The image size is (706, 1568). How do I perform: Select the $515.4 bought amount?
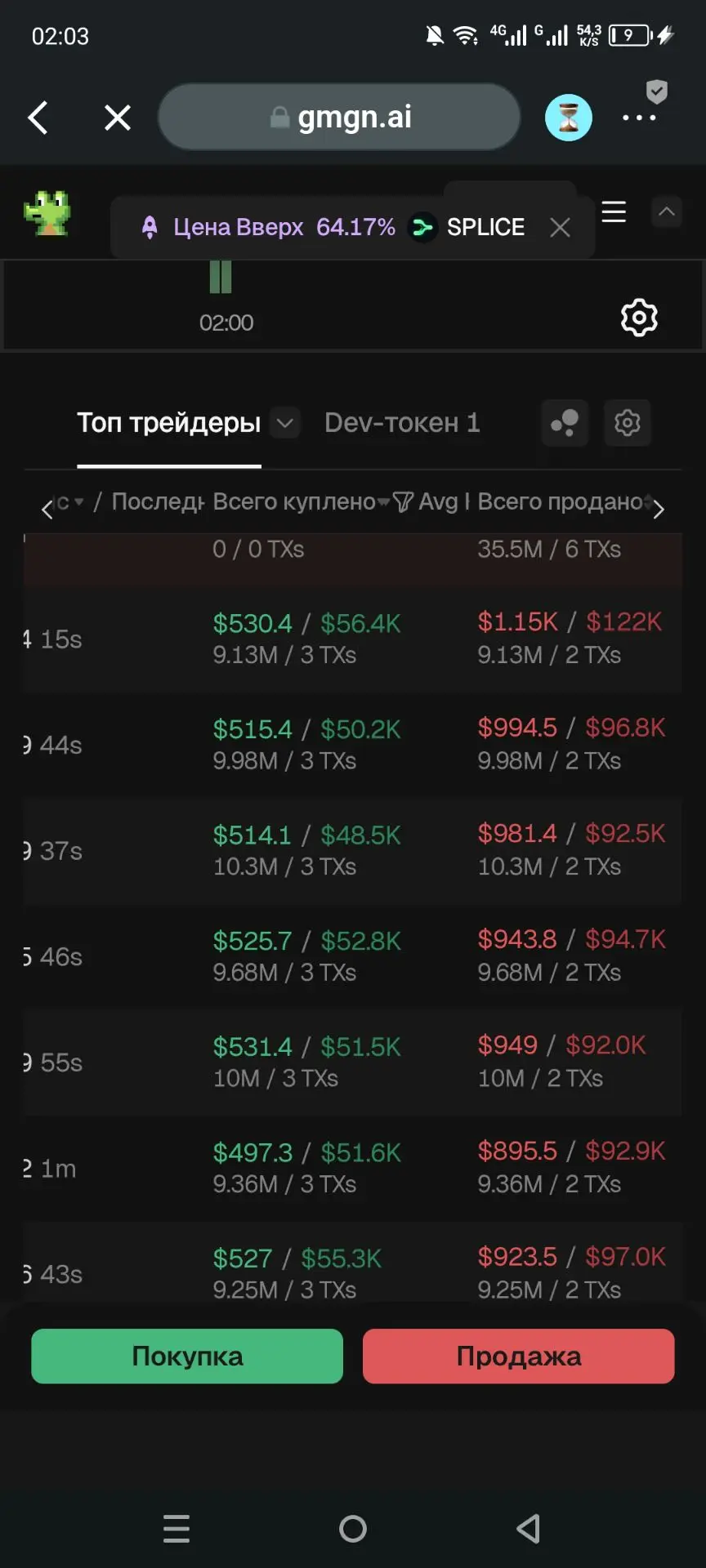coord(252,729)
